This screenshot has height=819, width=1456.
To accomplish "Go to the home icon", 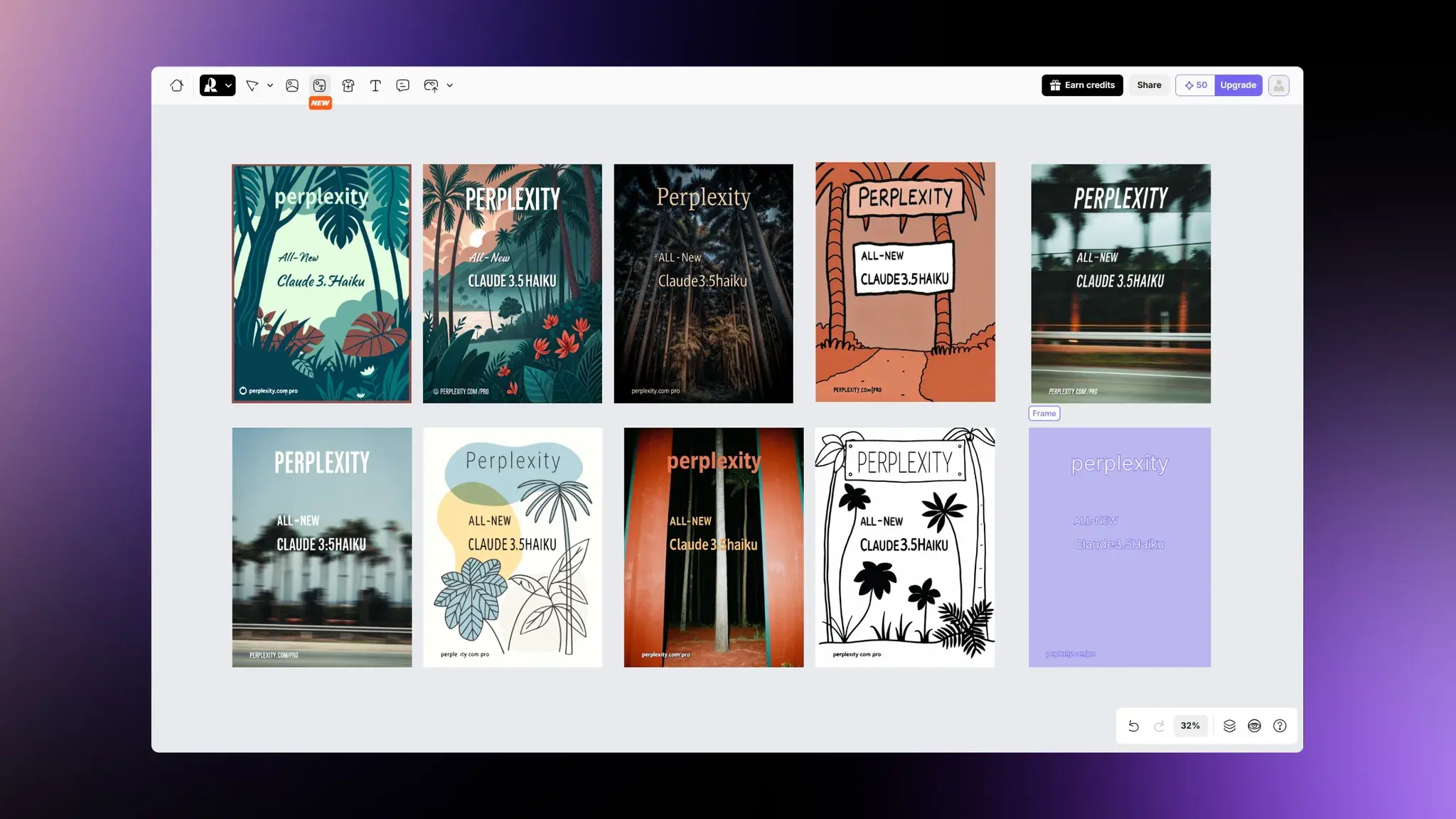I will click(177, 85).
